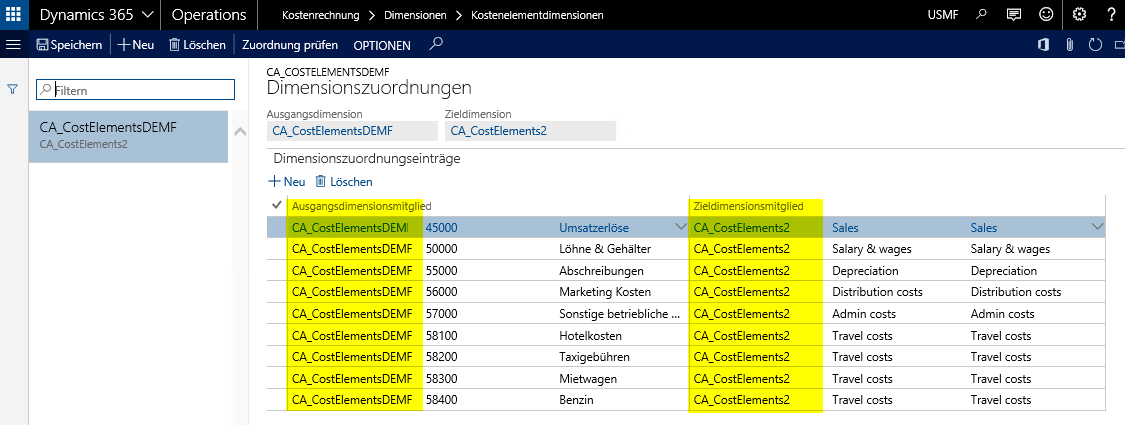Select the row checkbox for 50000 Löhne & Gehälter
This screenshot has height=425, width=1125.
tap(277, 249)
